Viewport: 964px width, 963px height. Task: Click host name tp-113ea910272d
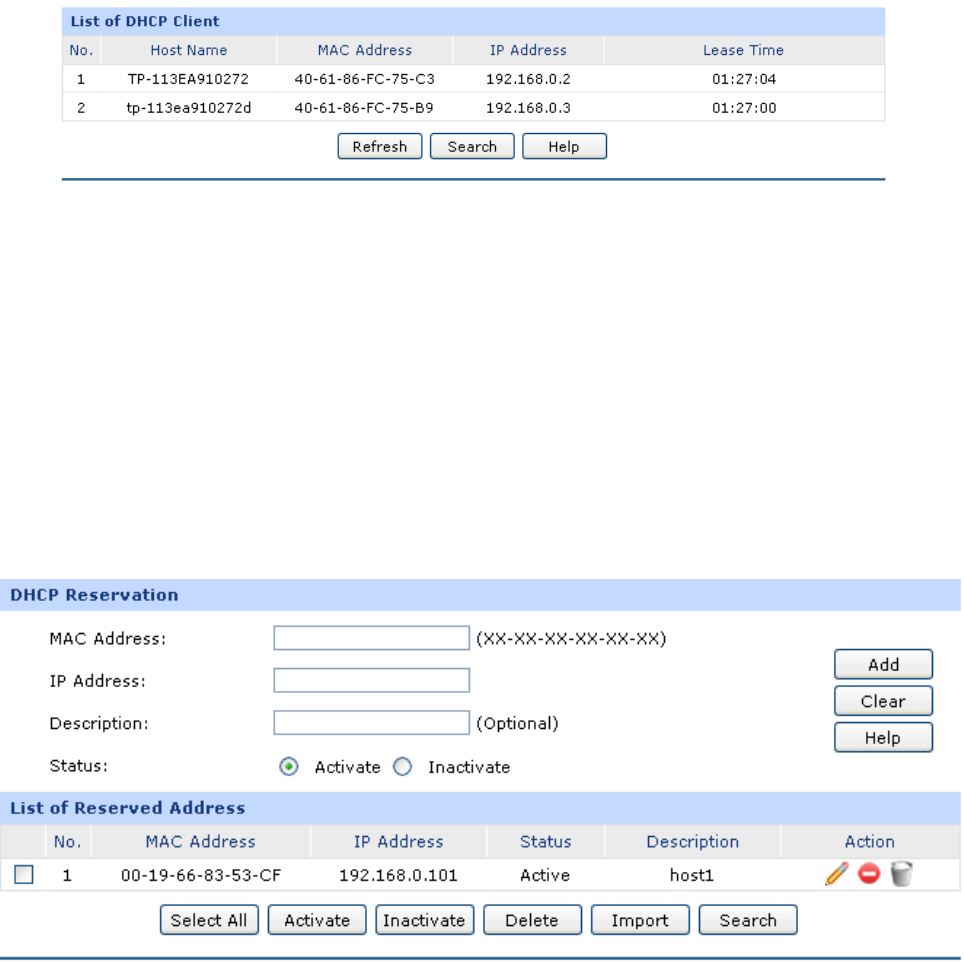click(x=189, y=108)
